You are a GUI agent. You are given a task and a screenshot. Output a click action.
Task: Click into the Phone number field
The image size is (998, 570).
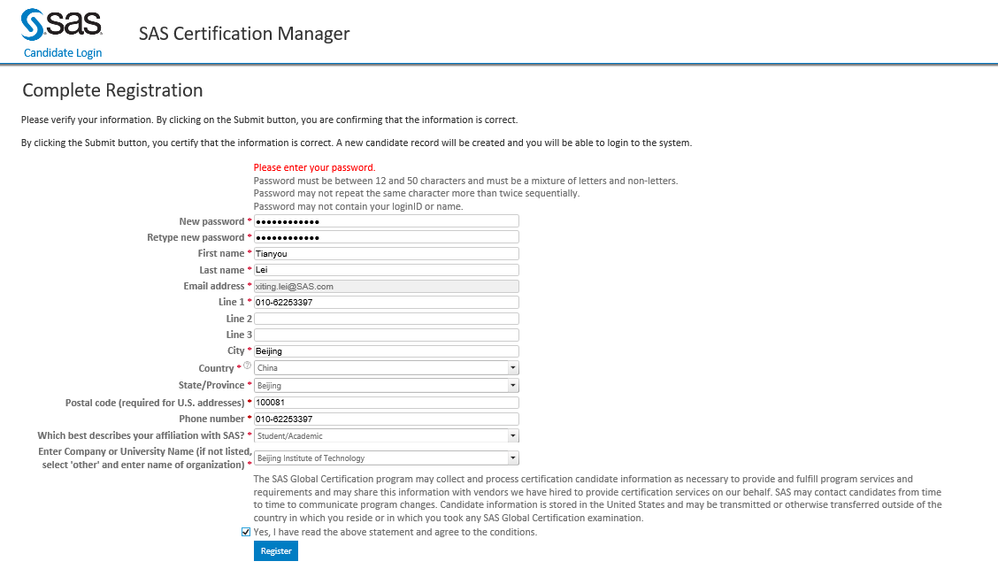(386, 419)
